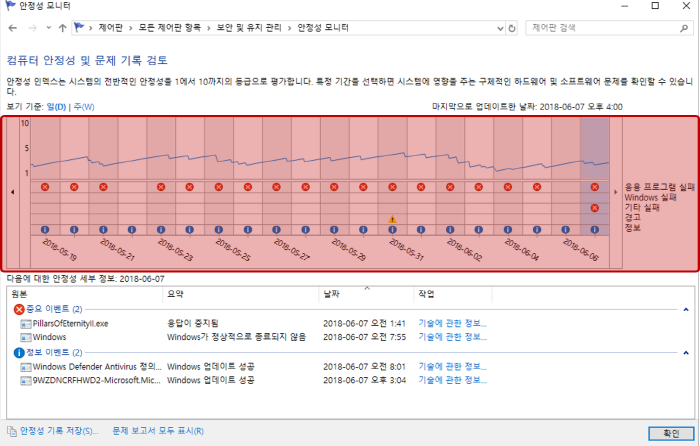
Task: Click the application failure icon for 2018-05-29
Action: [334, 187]
